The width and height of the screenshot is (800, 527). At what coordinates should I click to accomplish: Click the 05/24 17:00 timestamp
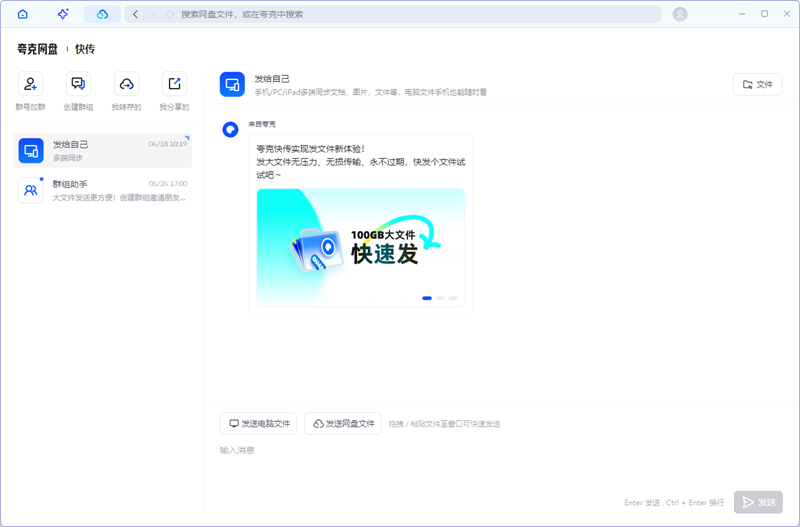pyautogui.click(x=167, y=184)
